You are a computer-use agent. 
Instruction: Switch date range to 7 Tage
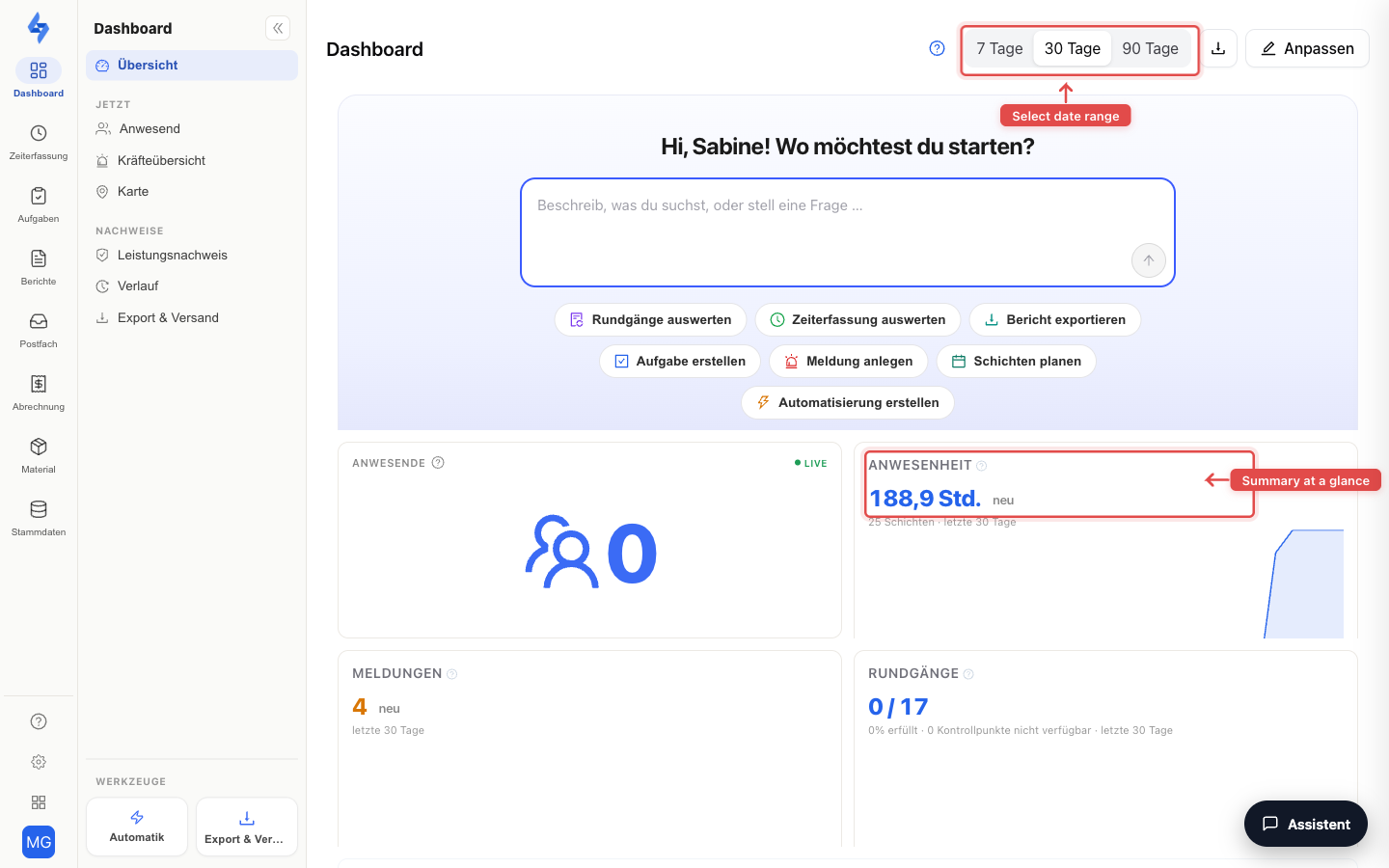pos(999,48)
